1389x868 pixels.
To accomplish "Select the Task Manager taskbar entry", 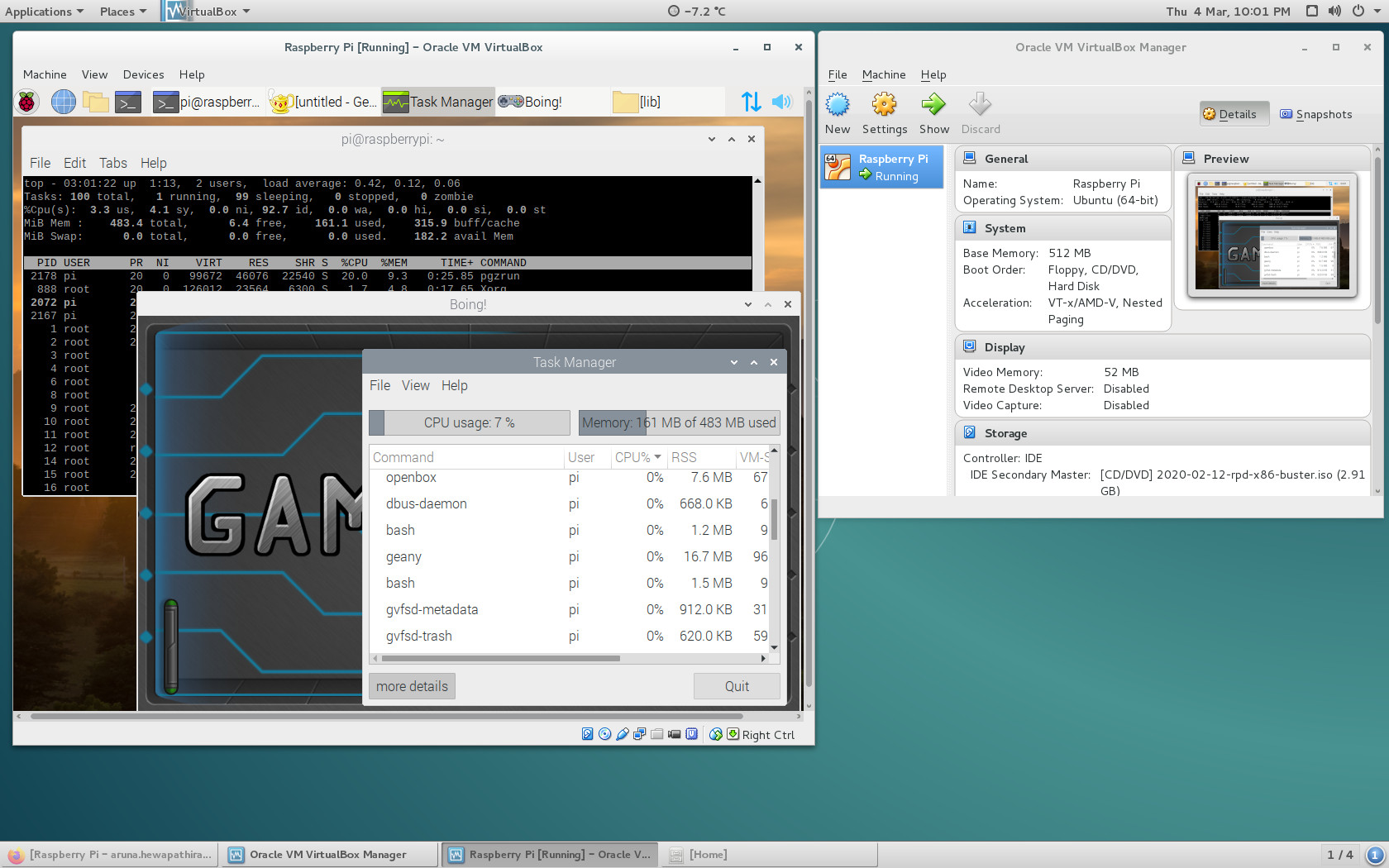I will pos(438,102).
